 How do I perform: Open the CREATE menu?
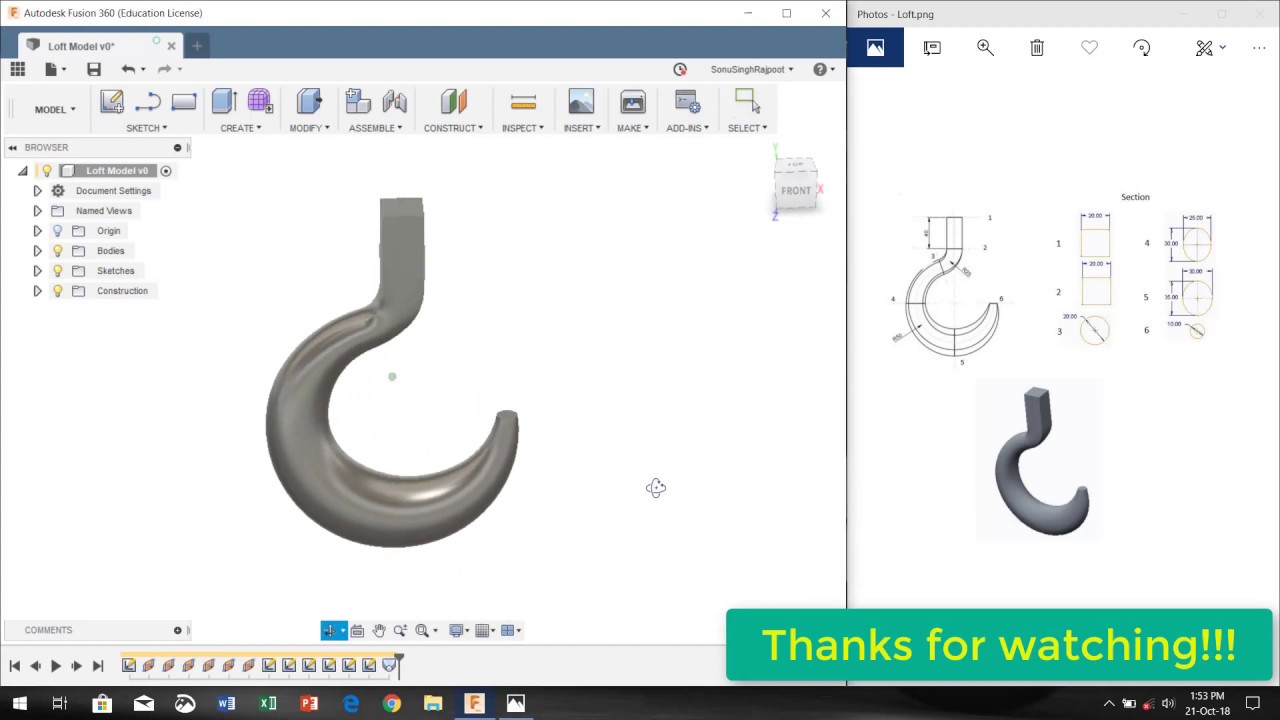pos(241,128)
